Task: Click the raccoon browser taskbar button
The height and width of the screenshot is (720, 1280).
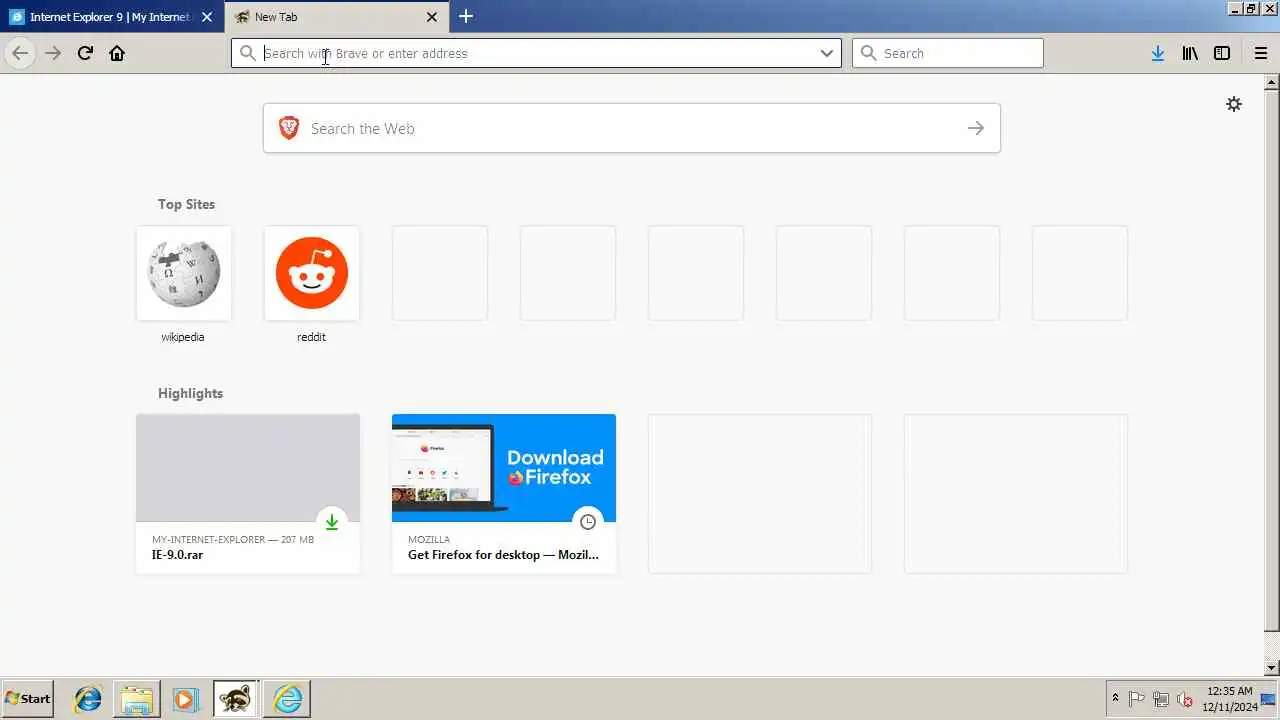Action: (236, 699)
